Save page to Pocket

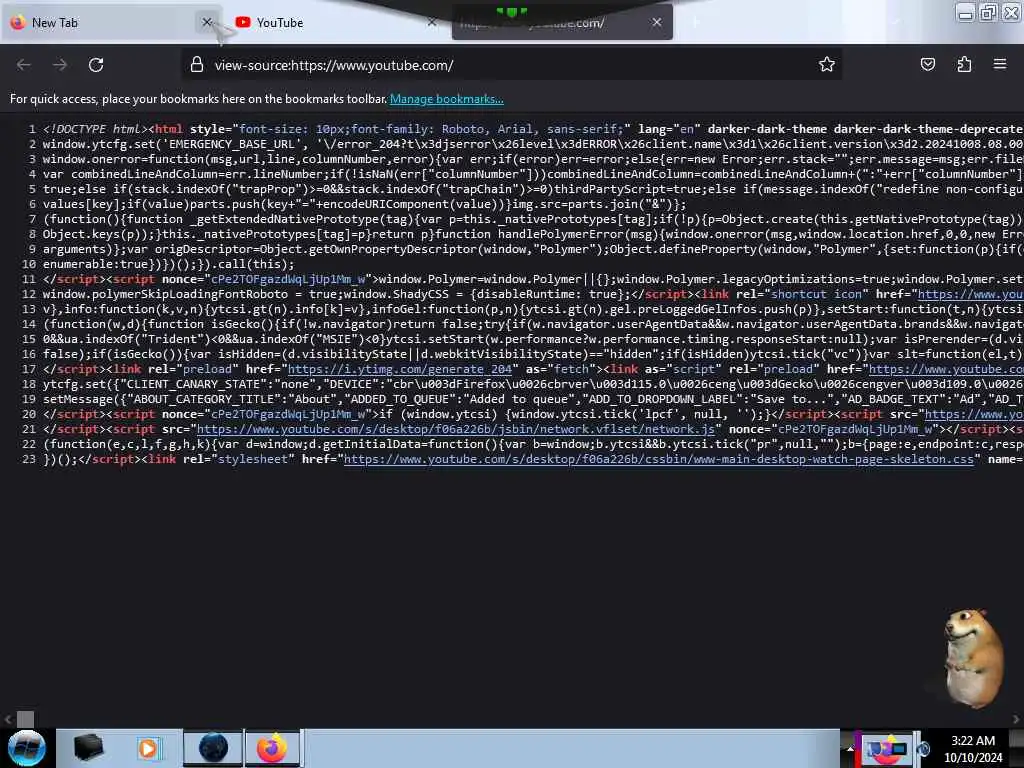[x=927, y=65]
